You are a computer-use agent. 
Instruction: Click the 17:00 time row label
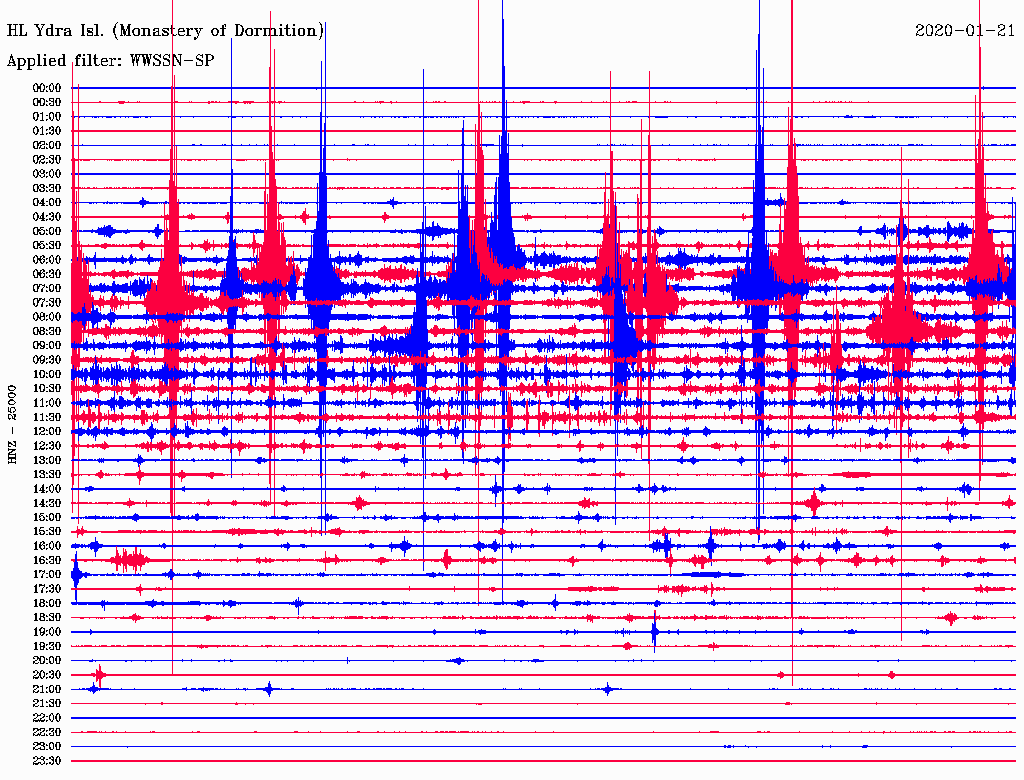pos(47,575)
